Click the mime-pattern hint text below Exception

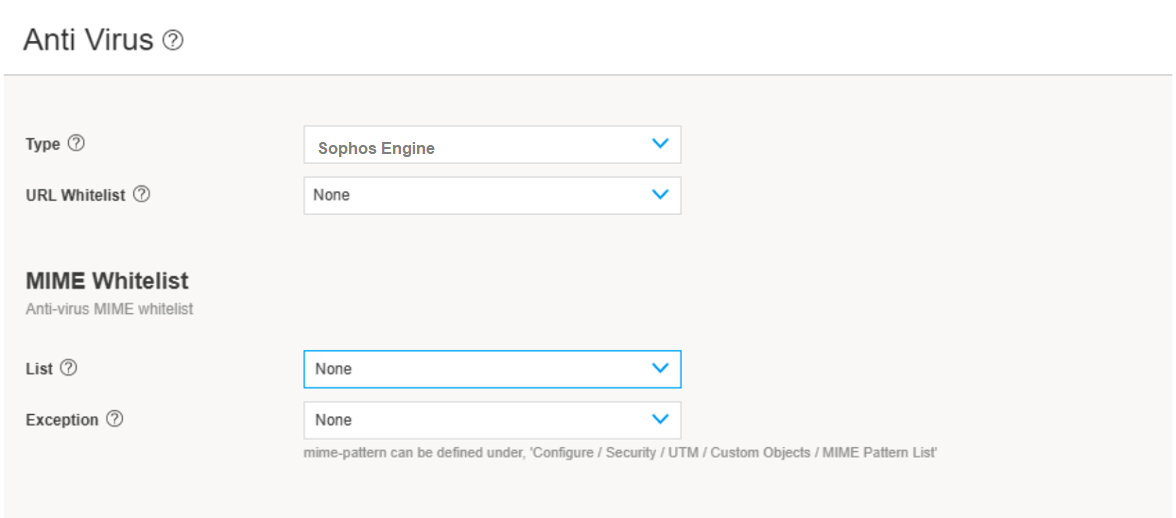pyautogui.click(x=620, y=453)
